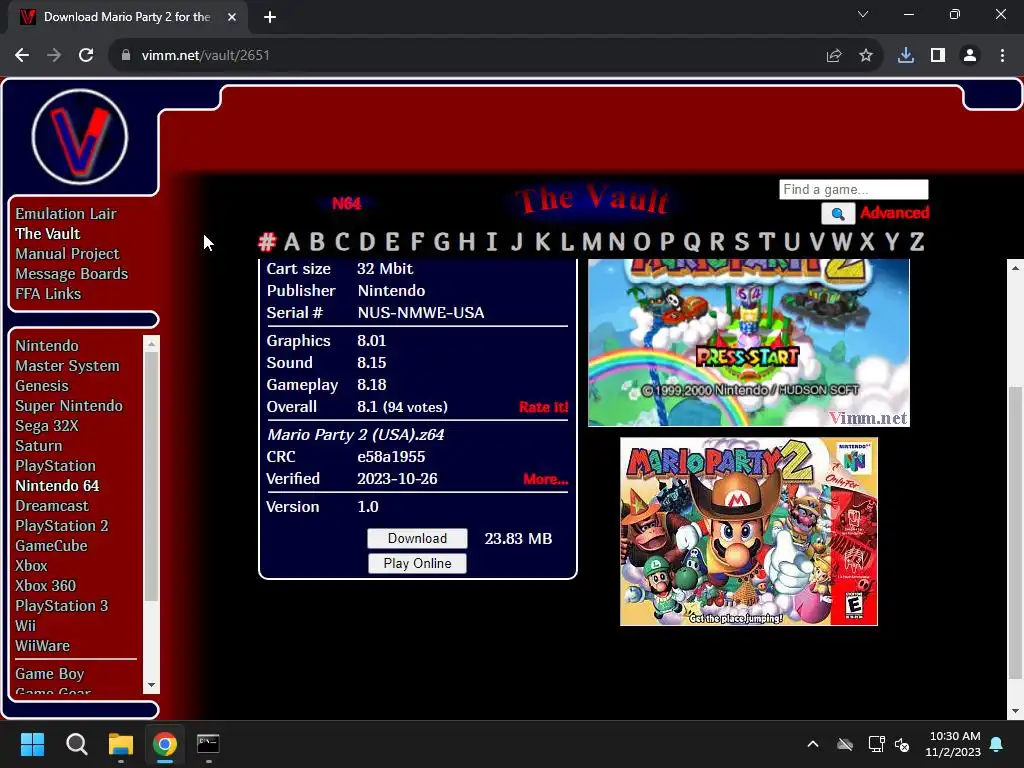Open Message Boards in the sidebar
Viewport: 1024px width, 768px height.
coord(72,274)
